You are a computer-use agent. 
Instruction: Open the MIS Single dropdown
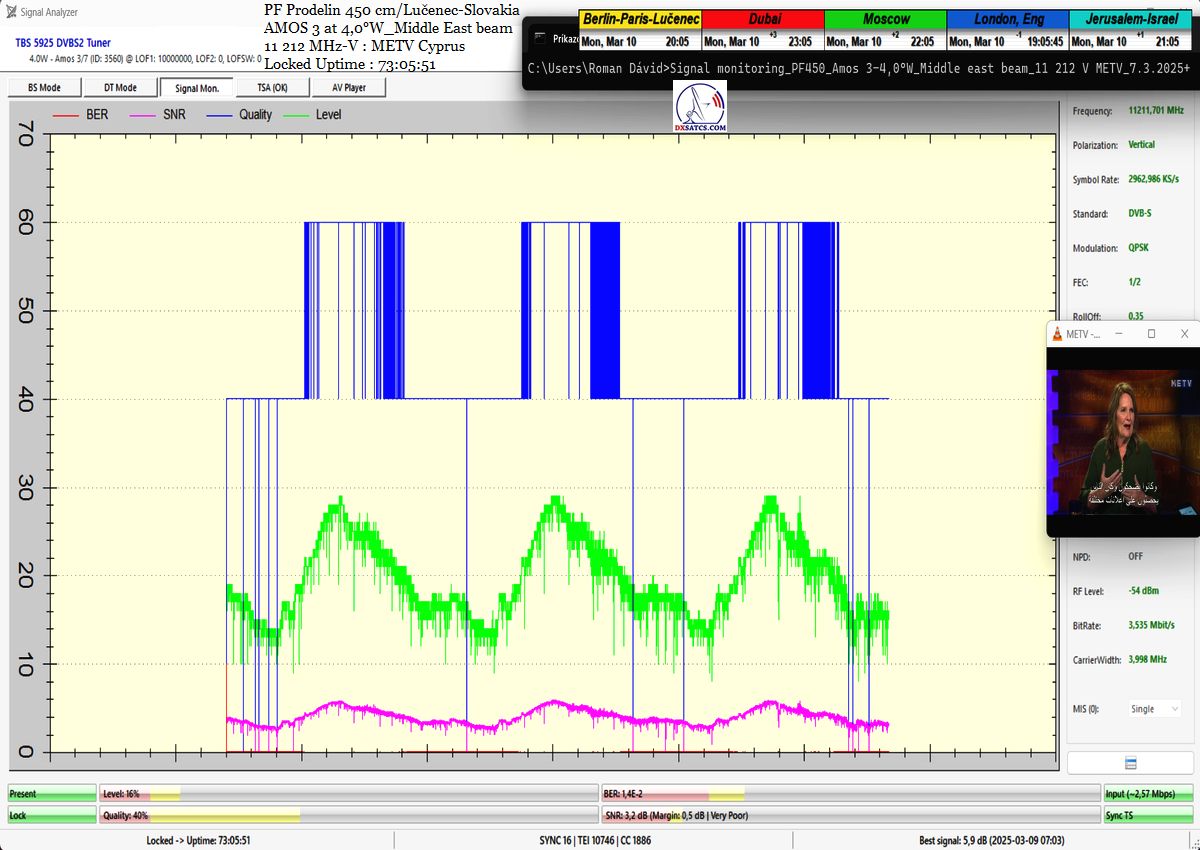pyautogui.click(x=1154, y=709)
